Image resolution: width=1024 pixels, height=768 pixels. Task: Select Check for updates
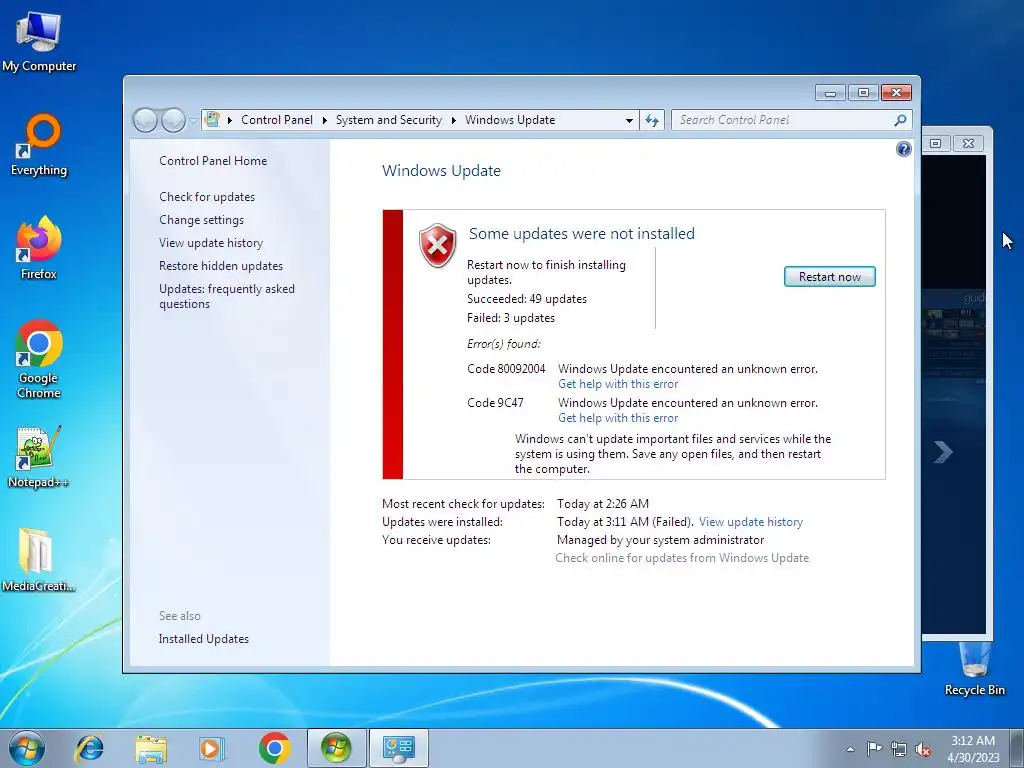click(207, 197)
